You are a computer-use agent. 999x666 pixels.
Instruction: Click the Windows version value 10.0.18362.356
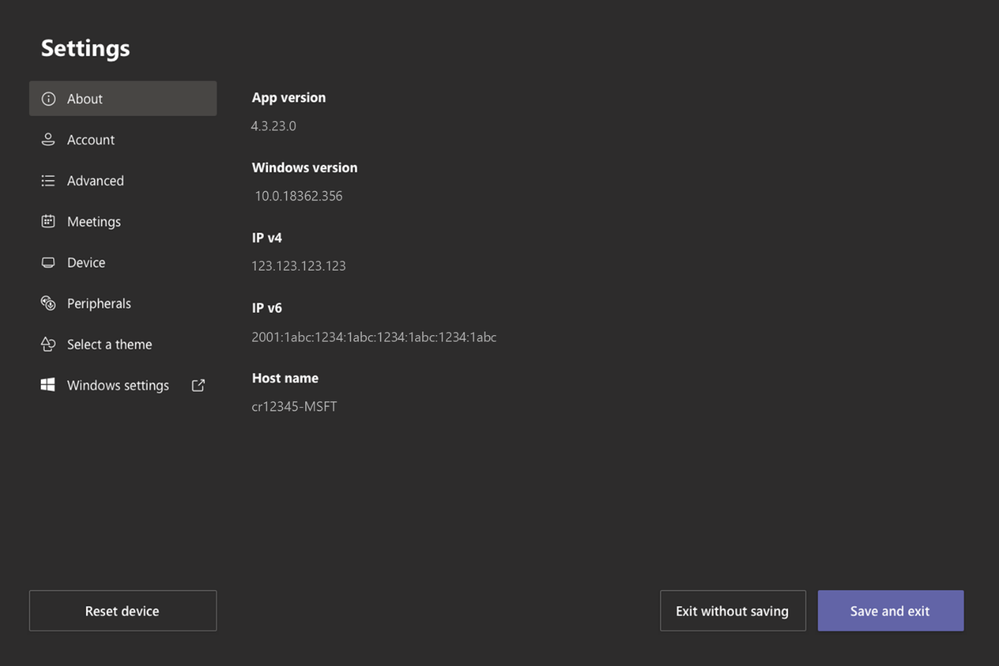tap(298, 196)
